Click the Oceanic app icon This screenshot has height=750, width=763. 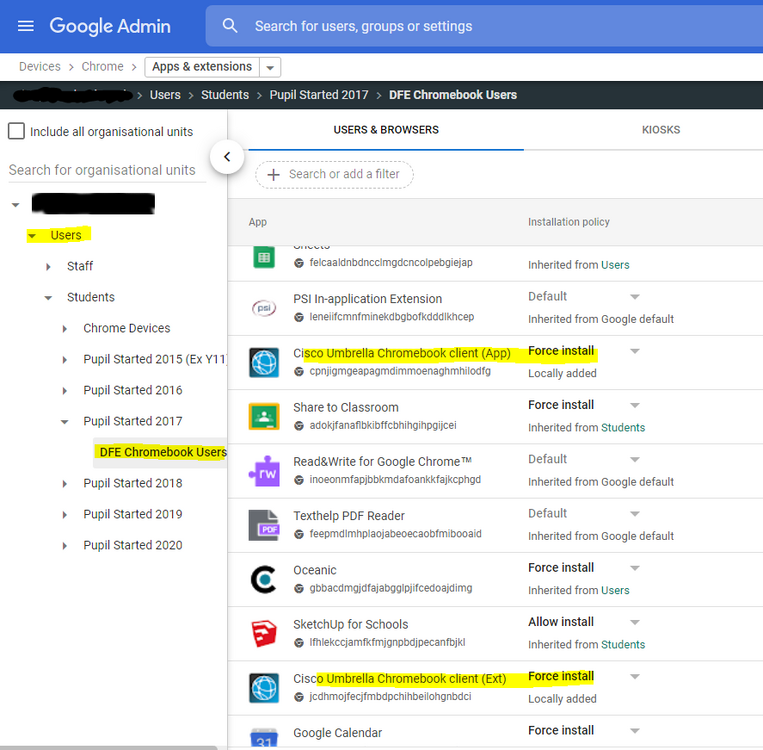[264, 579]
